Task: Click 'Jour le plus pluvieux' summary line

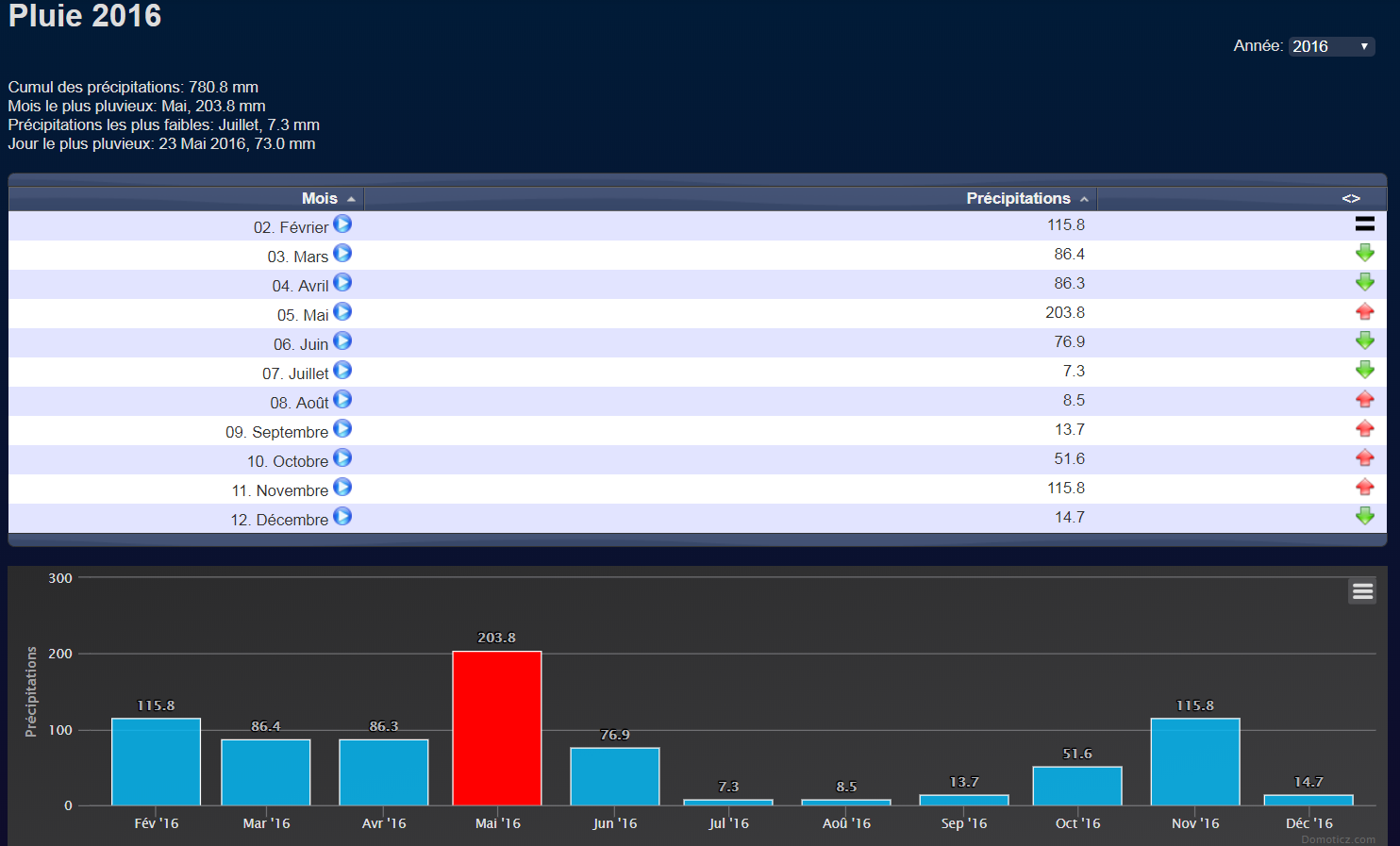Action: click(161, 143)
